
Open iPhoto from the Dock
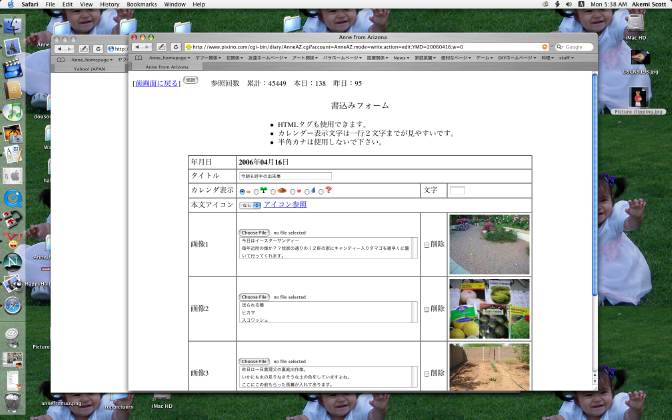point(12,133)
